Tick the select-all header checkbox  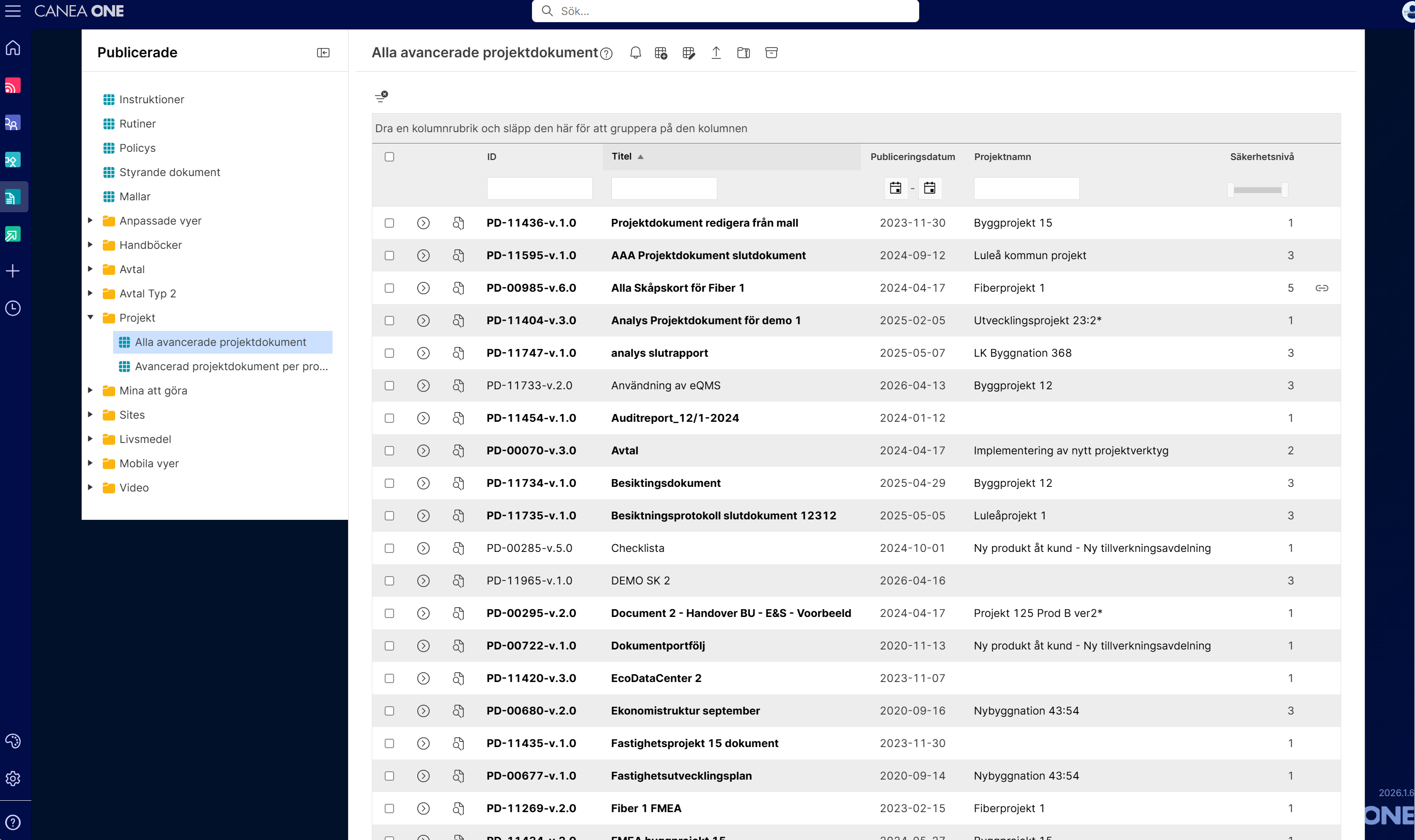point(389,157)
